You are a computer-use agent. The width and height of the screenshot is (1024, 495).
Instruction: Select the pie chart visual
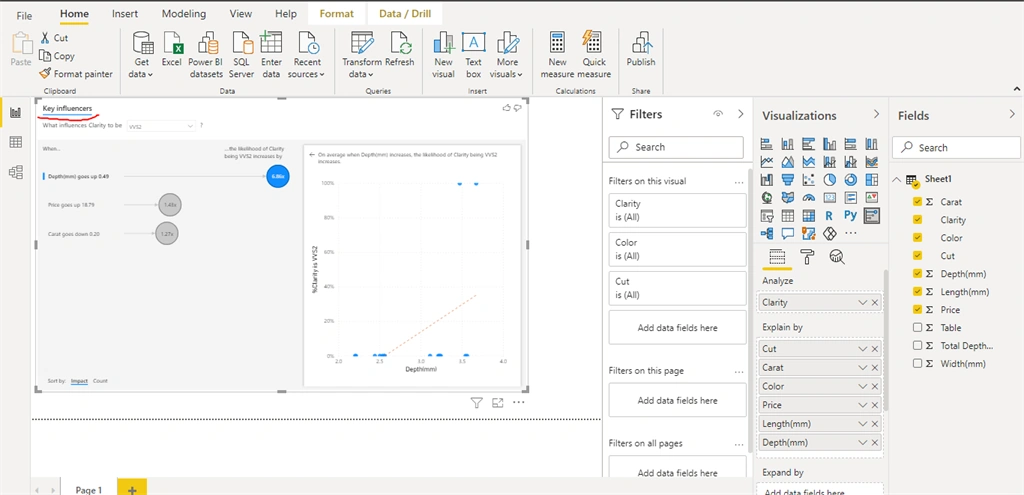coord(829,179)
